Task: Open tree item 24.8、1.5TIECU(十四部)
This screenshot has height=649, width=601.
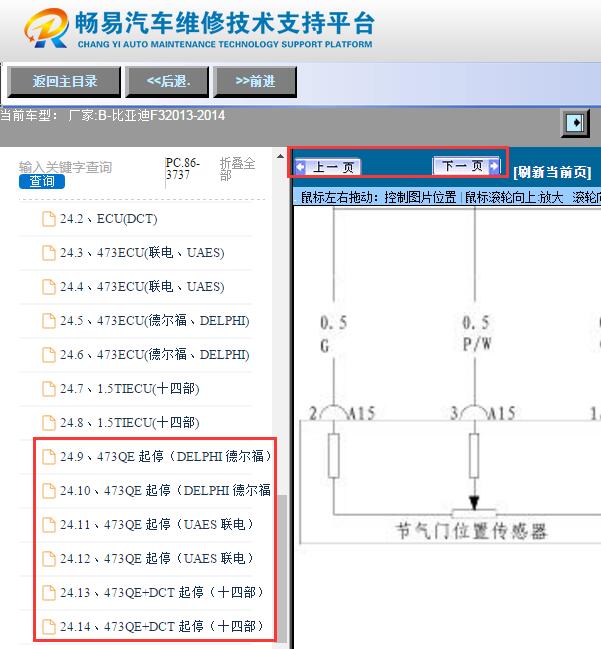Action: coord(130,423)
